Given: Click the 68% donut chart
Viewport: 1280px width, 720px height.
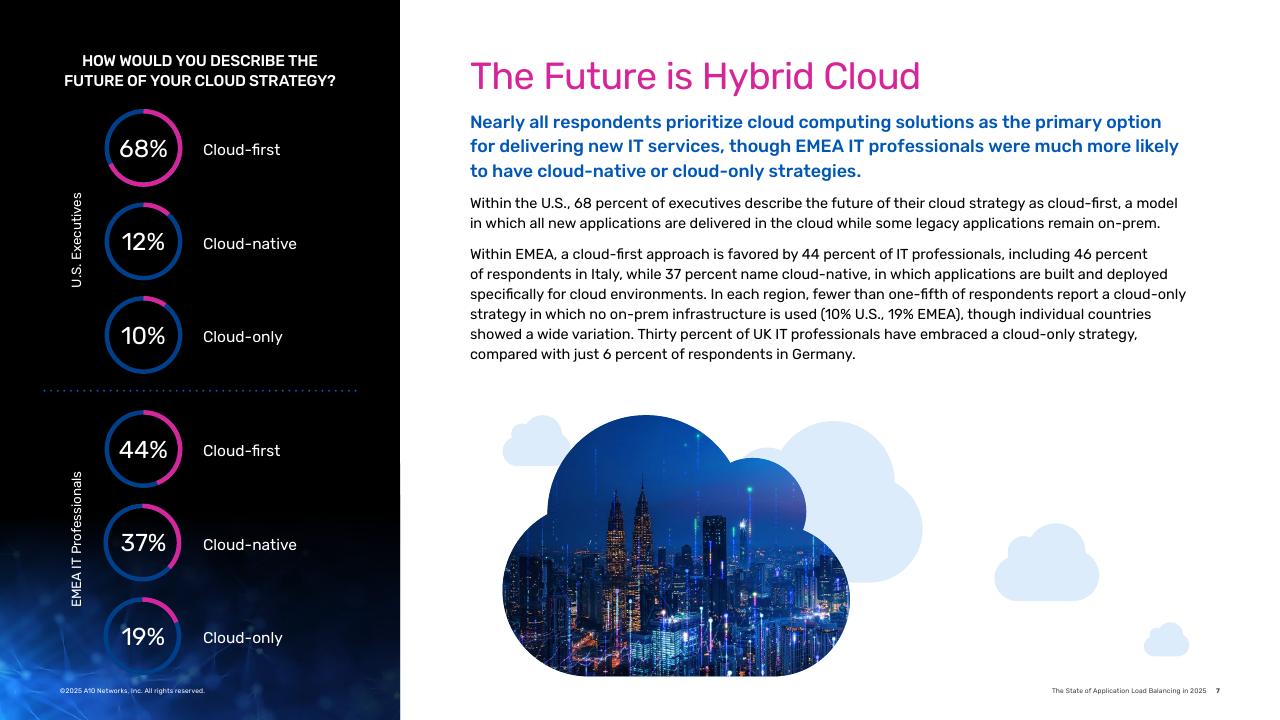Looking at the screenshot, I should [143, 148].
